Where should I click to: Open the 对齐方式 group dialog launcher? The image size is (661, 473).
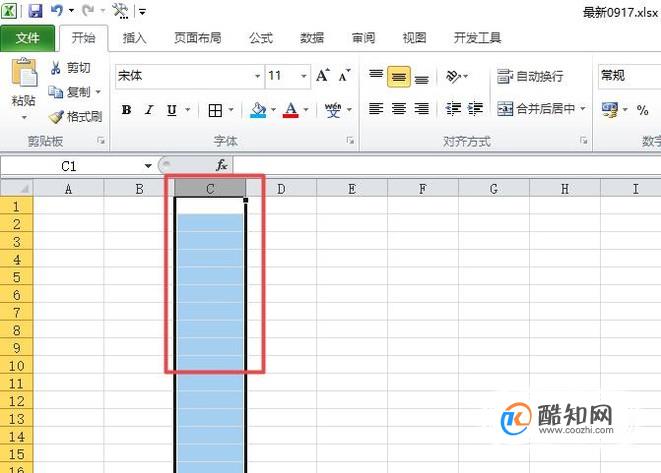584,140
